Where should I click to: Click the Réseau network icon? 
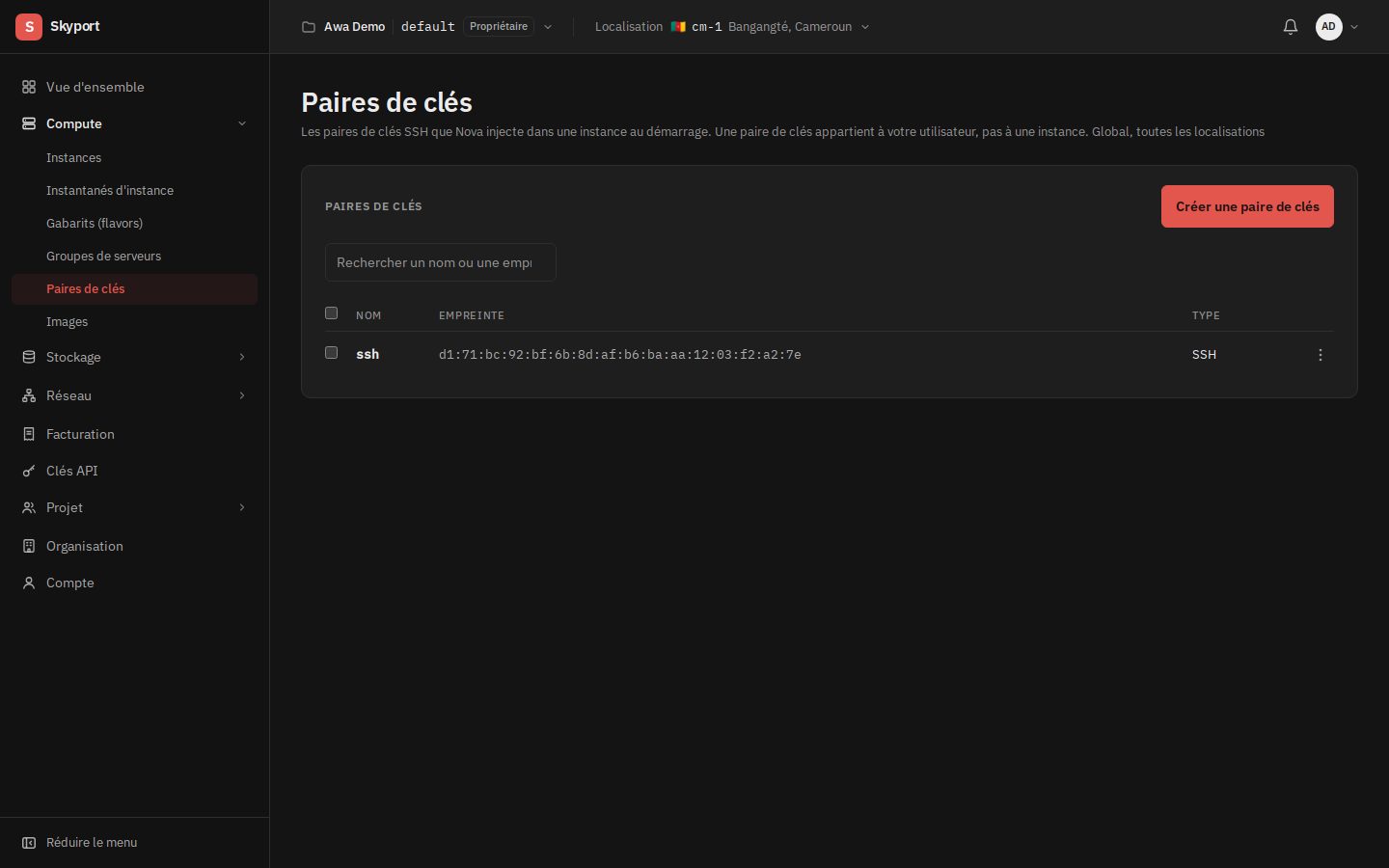click(x=29, y=395)
